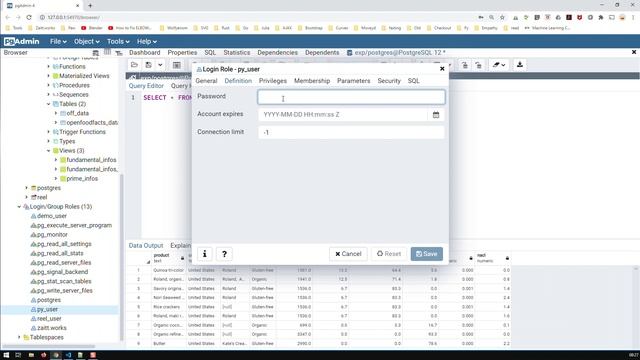Viewport: 640px width, 360px height.
Task: Collapse the Tables (2) tree node
Action: (x=49, y=104)
